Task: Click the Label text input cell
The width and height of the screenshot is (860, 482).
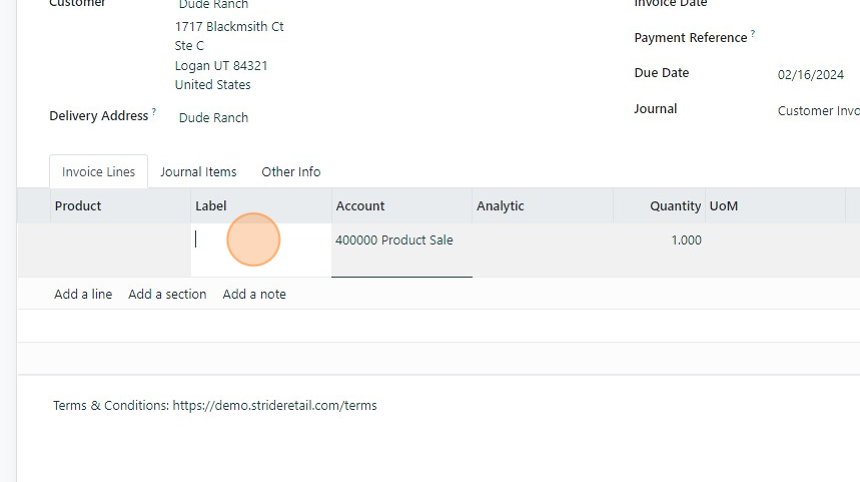Action: pyautogui.click(x=260, y=240)
